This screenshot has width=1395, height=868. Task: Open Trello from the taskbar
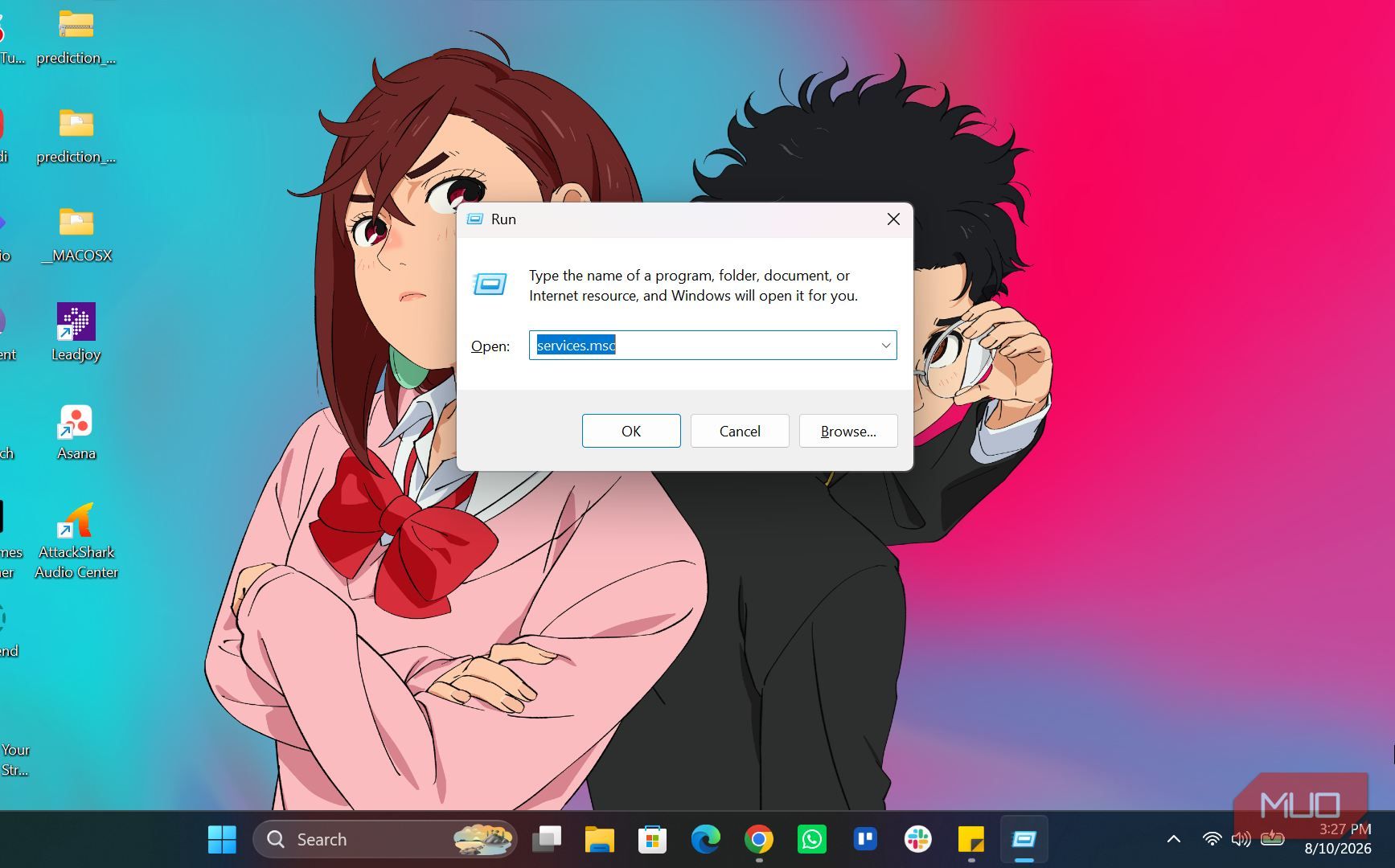pos(864,839)
